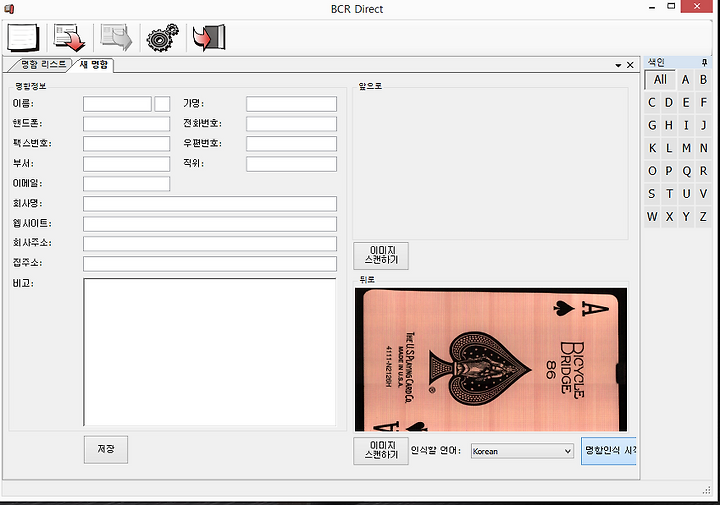Filter index by letter N

point(703,148)
